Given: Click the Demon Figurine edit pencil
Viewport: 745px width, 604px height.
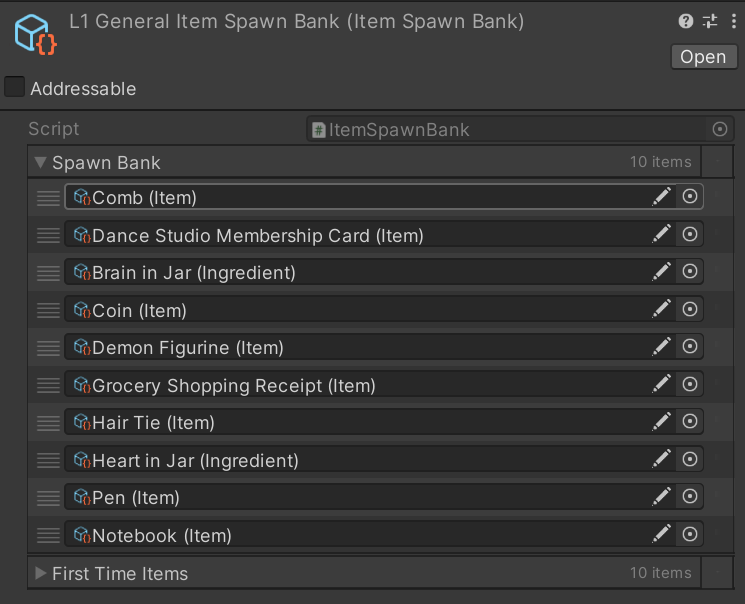Looking at the screenshot, I should 661,347.
